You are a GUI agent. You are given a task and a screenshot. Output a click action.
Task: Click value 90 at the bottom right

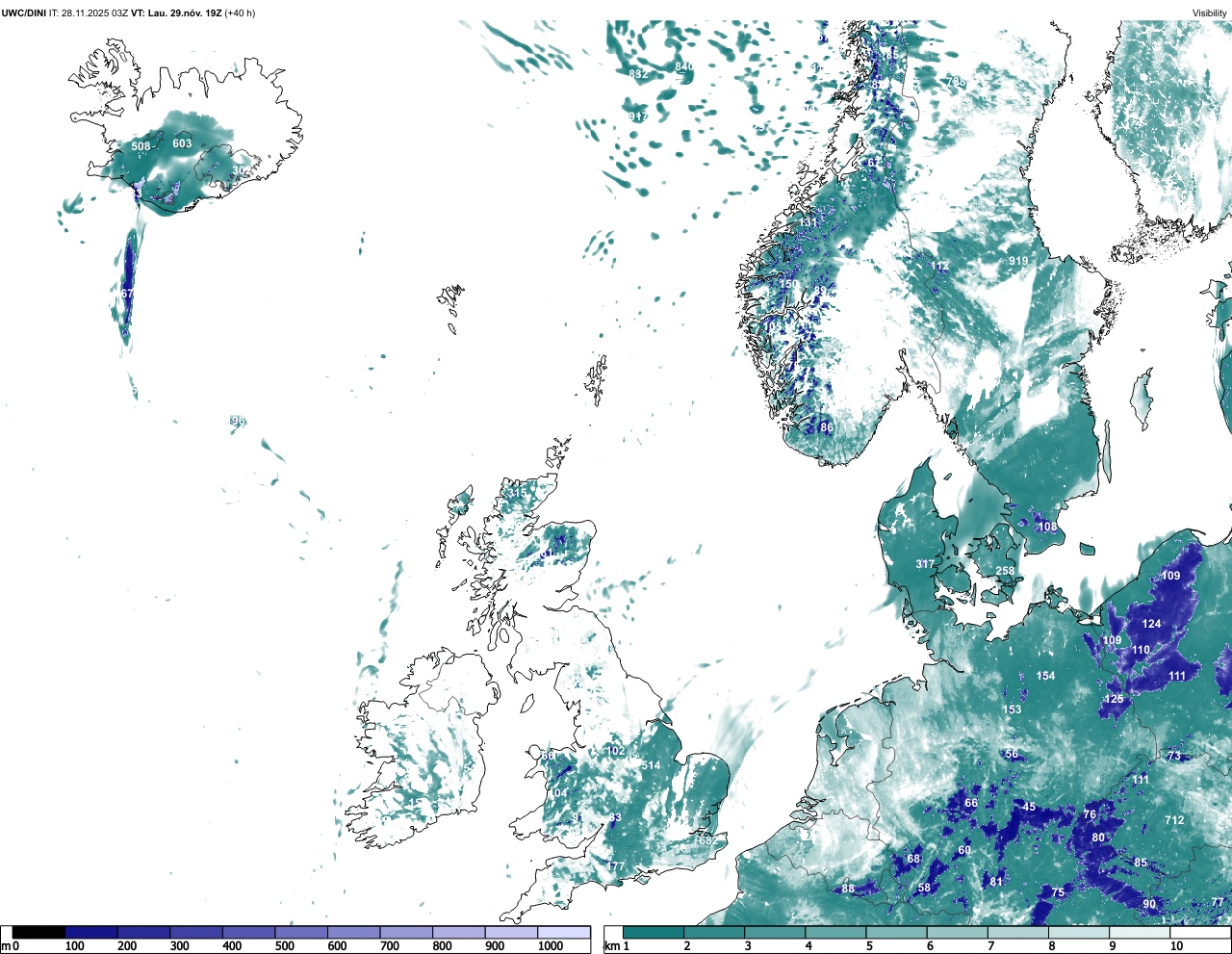1149,904
